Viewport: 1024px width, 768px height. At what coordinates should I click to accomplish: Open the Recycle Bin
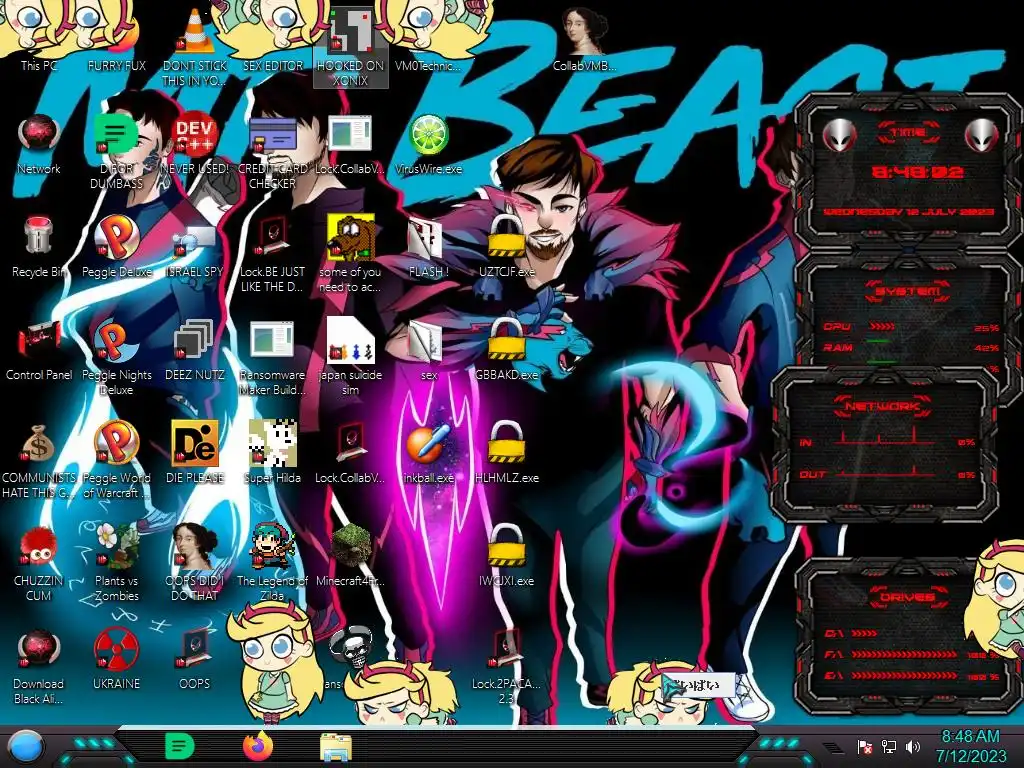39,247
